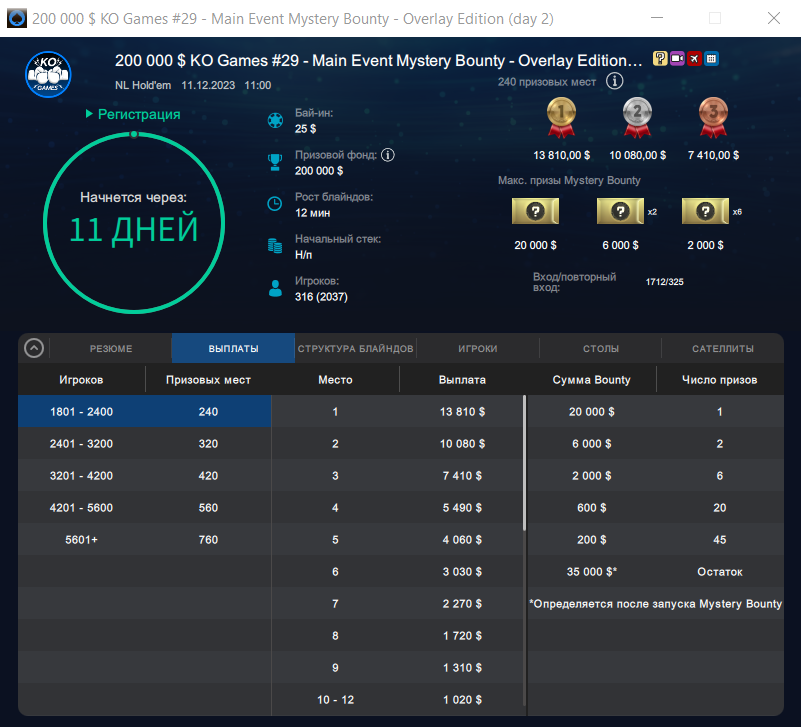Click the green Регистрация play arrow
Screen dimensions: 801x727
pos(89,113)
